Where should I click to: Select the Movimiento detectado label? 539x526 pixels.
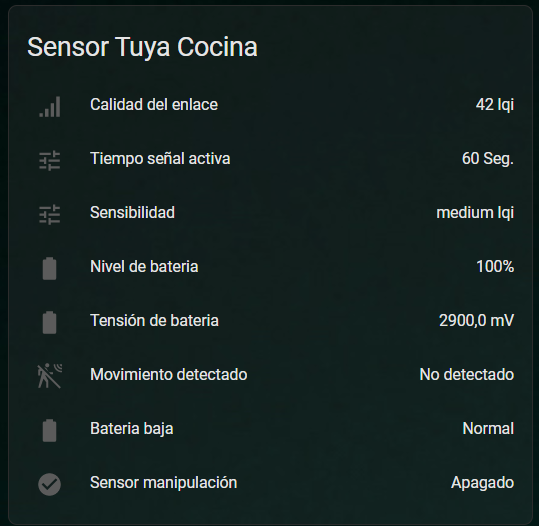click(x=168, y=374)
